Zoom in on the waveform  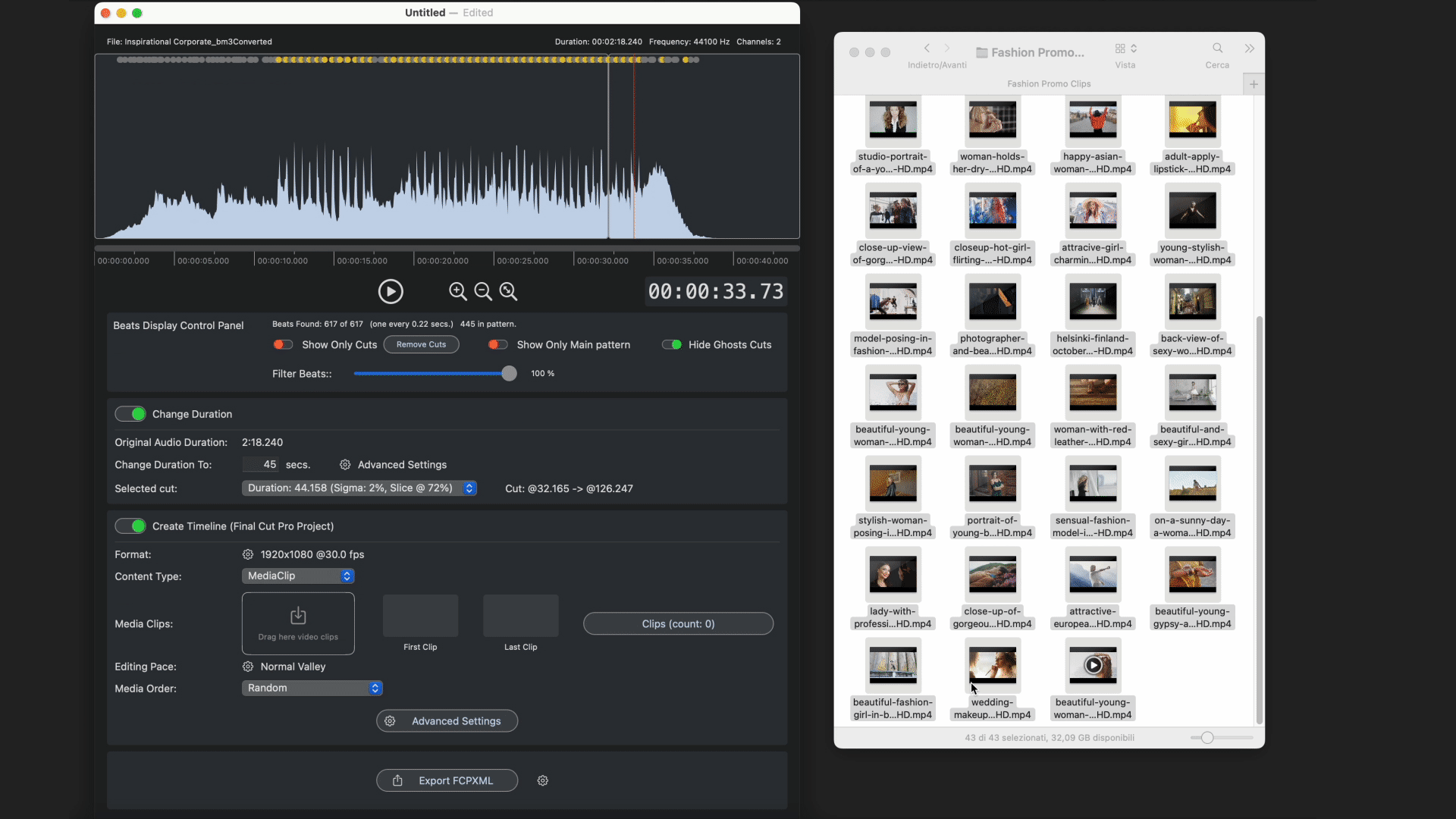(x=457, y=291)
